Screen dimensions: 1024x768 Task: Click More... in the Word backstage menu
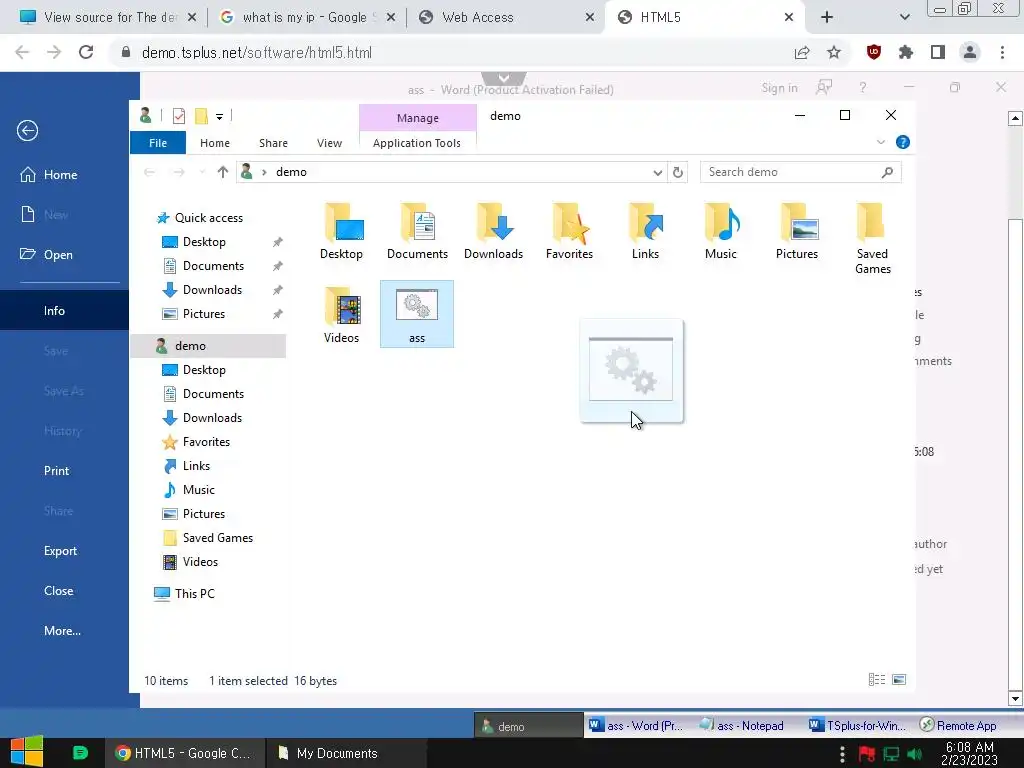tap(62, 631)
